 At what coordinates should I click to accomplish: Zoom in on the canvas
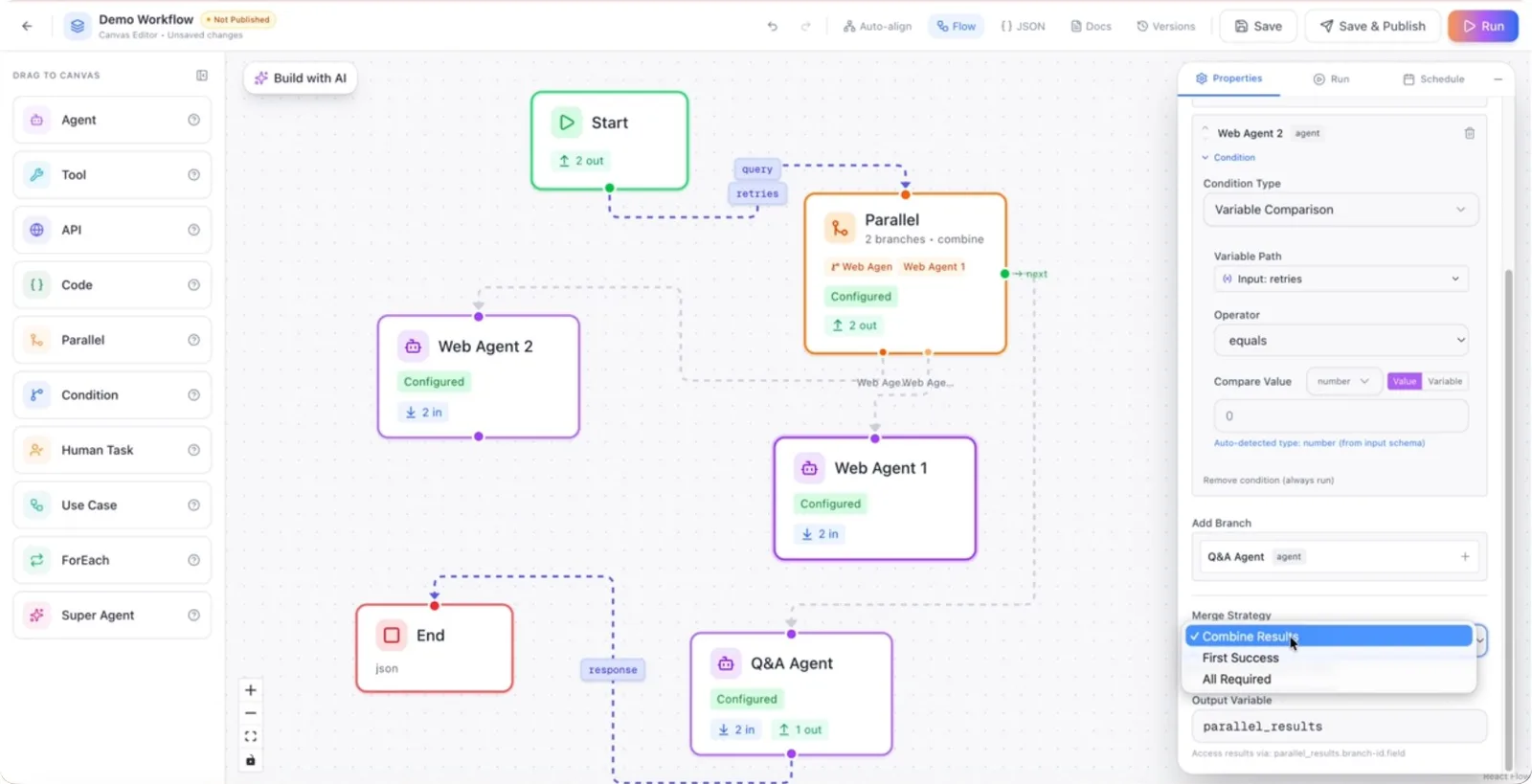click(251, 690)
